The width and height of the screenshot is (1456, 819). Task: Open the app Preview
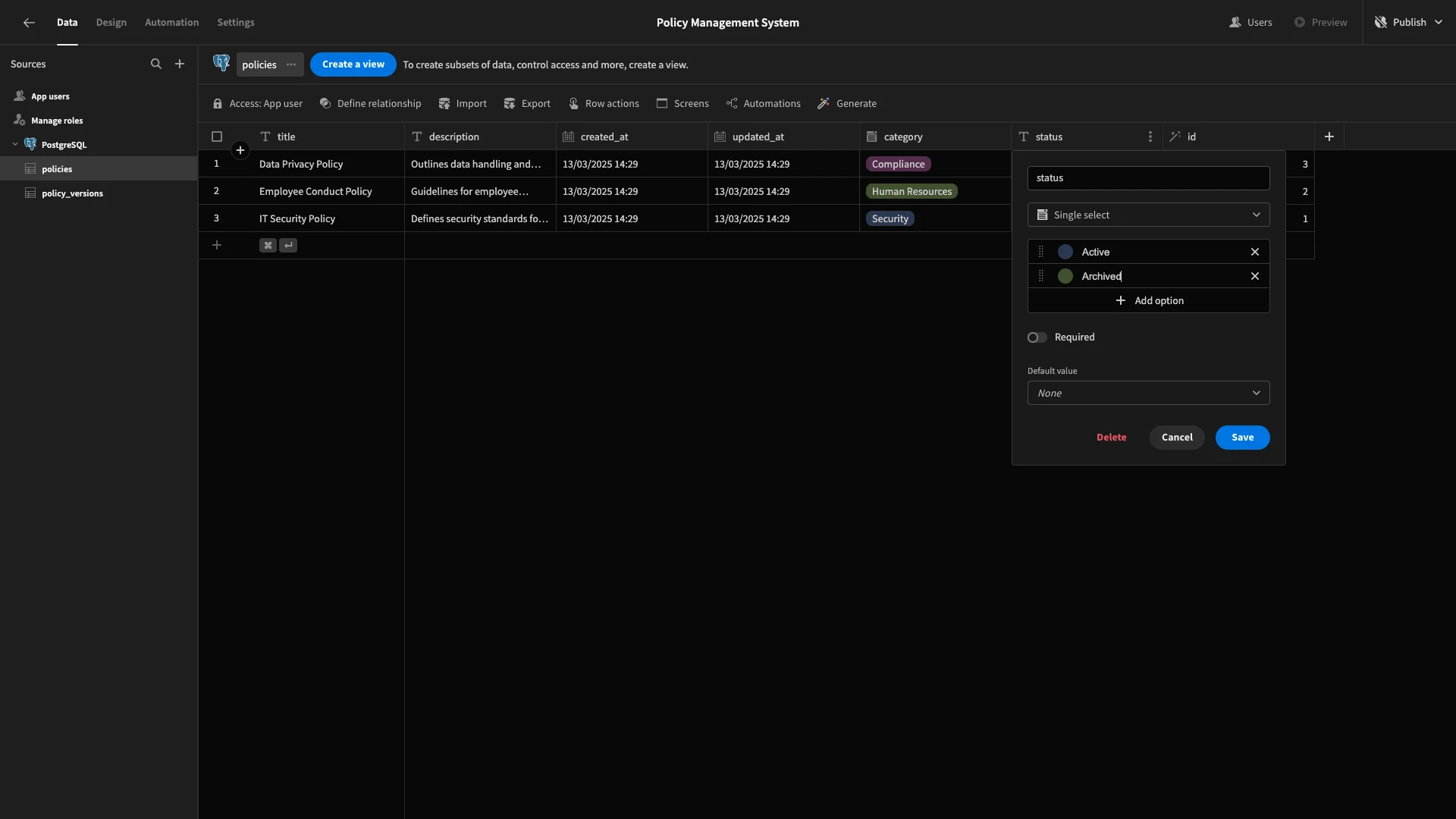[x=1320, y=23]
